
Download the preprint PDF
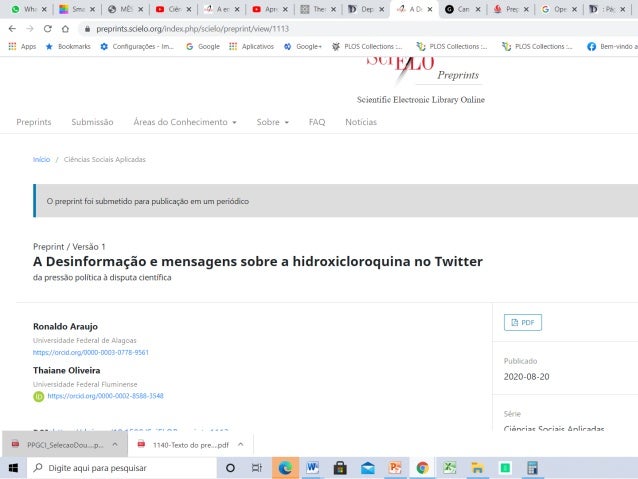(522, 322)
